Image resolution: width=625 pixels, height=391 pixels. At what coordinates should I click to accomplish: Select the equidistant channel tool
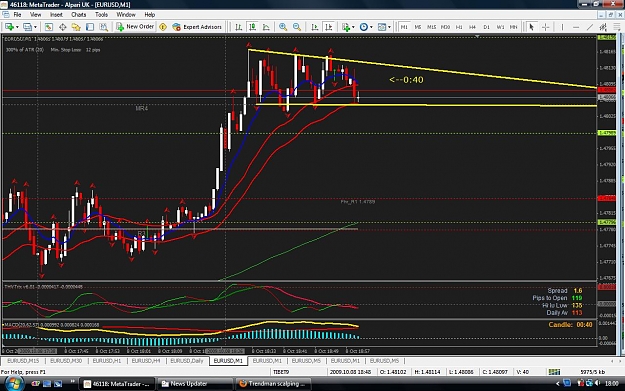tap(603, 27)
